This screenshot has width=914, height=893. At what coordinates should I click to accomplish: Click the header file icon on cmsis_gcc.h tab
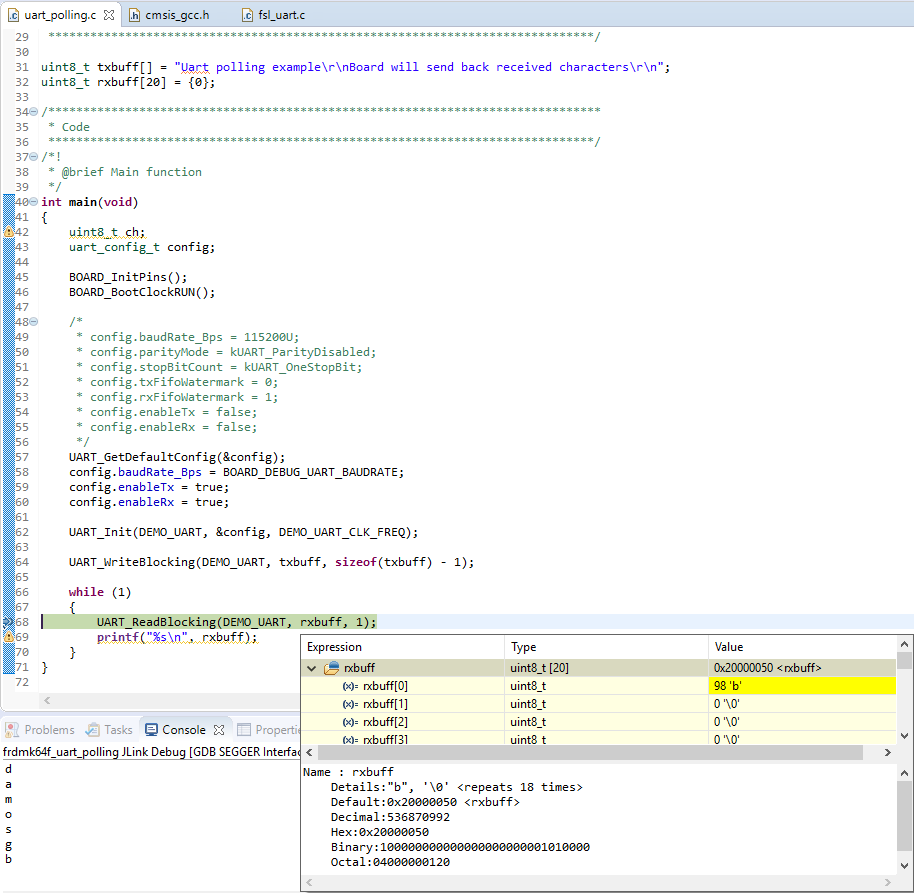tap(134, 15)
